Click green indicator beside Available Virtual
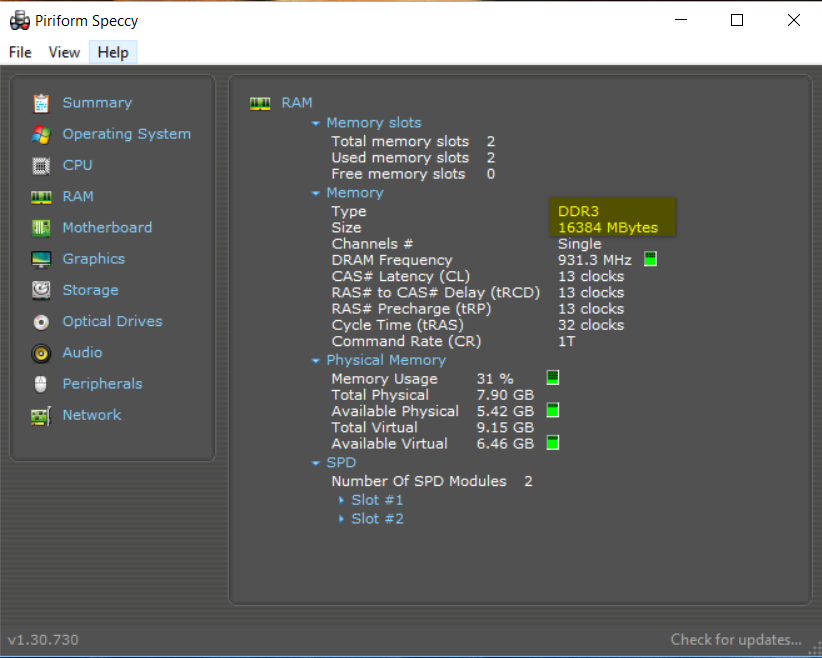This screenshot has height=658, width=822. (552, 443)
